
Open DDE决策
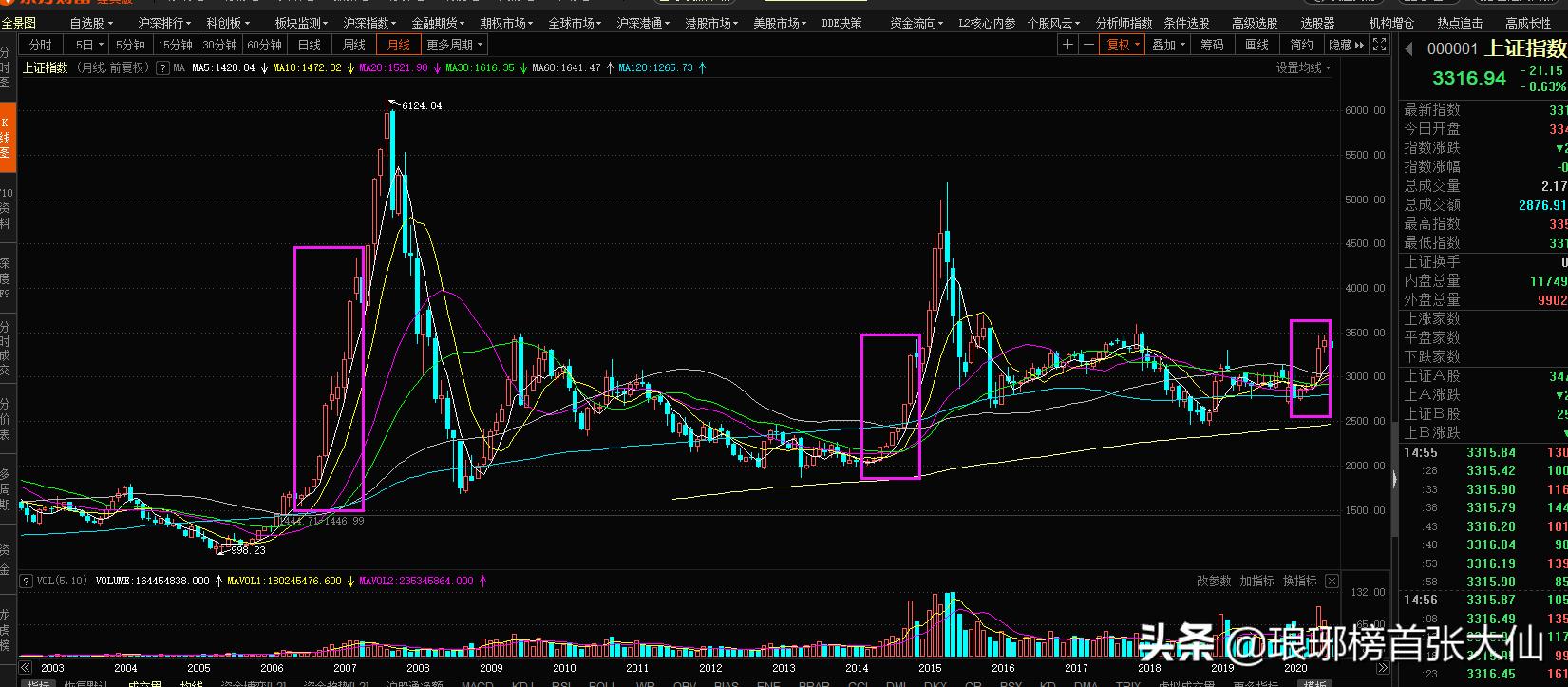tap(842, 22)
